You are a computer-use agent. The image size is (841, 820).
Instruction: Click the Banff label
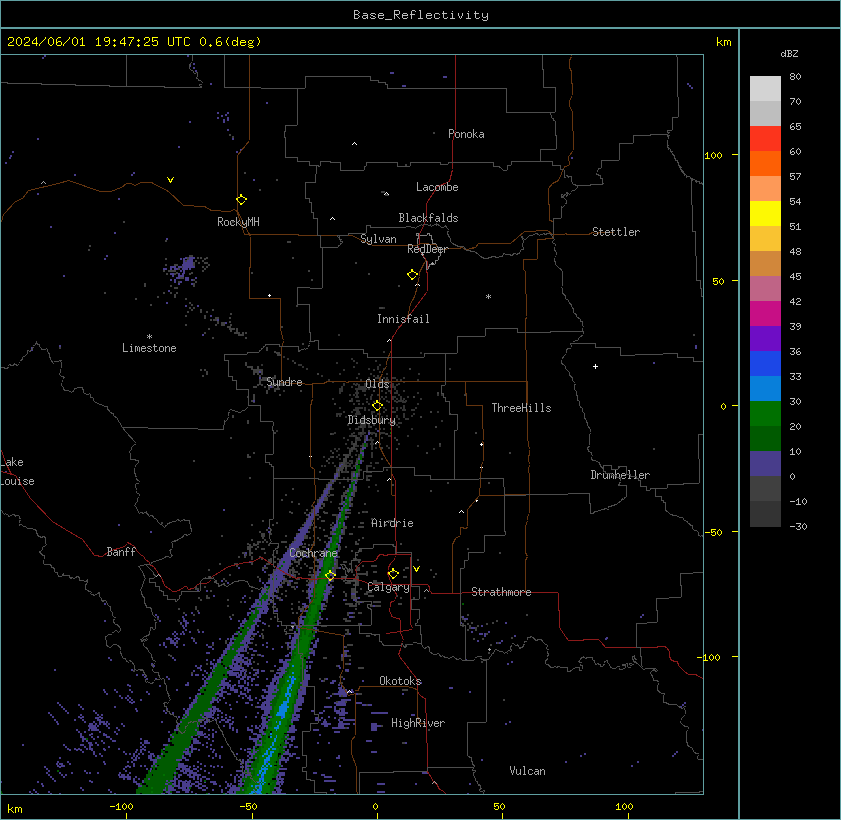click(121, 552)
